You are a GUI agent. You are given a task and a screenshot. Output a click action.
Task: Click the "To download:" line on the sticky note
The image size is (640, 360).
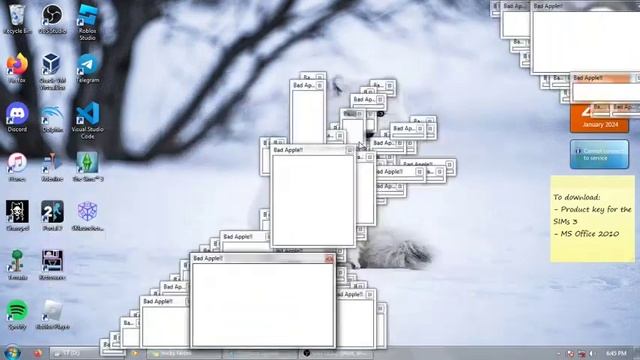577,197
